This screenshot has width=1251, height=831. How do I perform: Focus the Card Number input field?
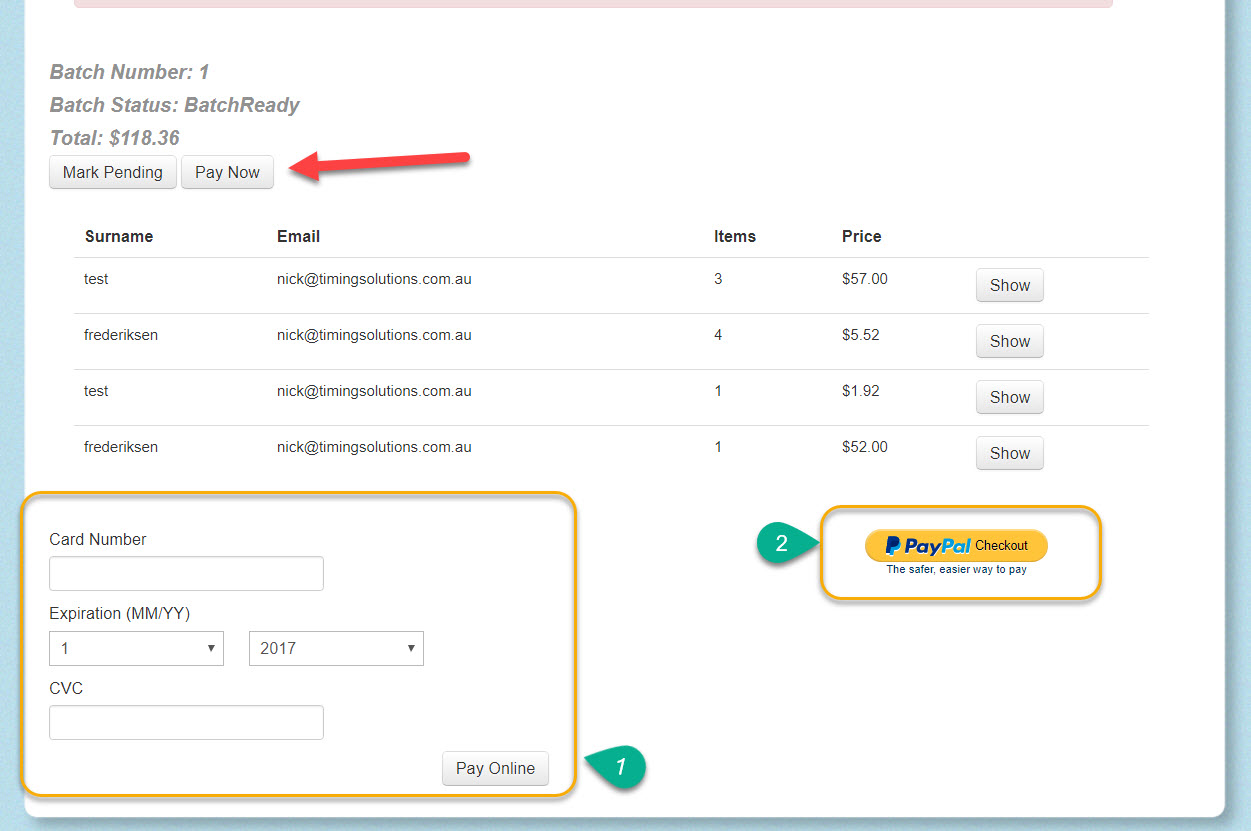tap(186, 574)
